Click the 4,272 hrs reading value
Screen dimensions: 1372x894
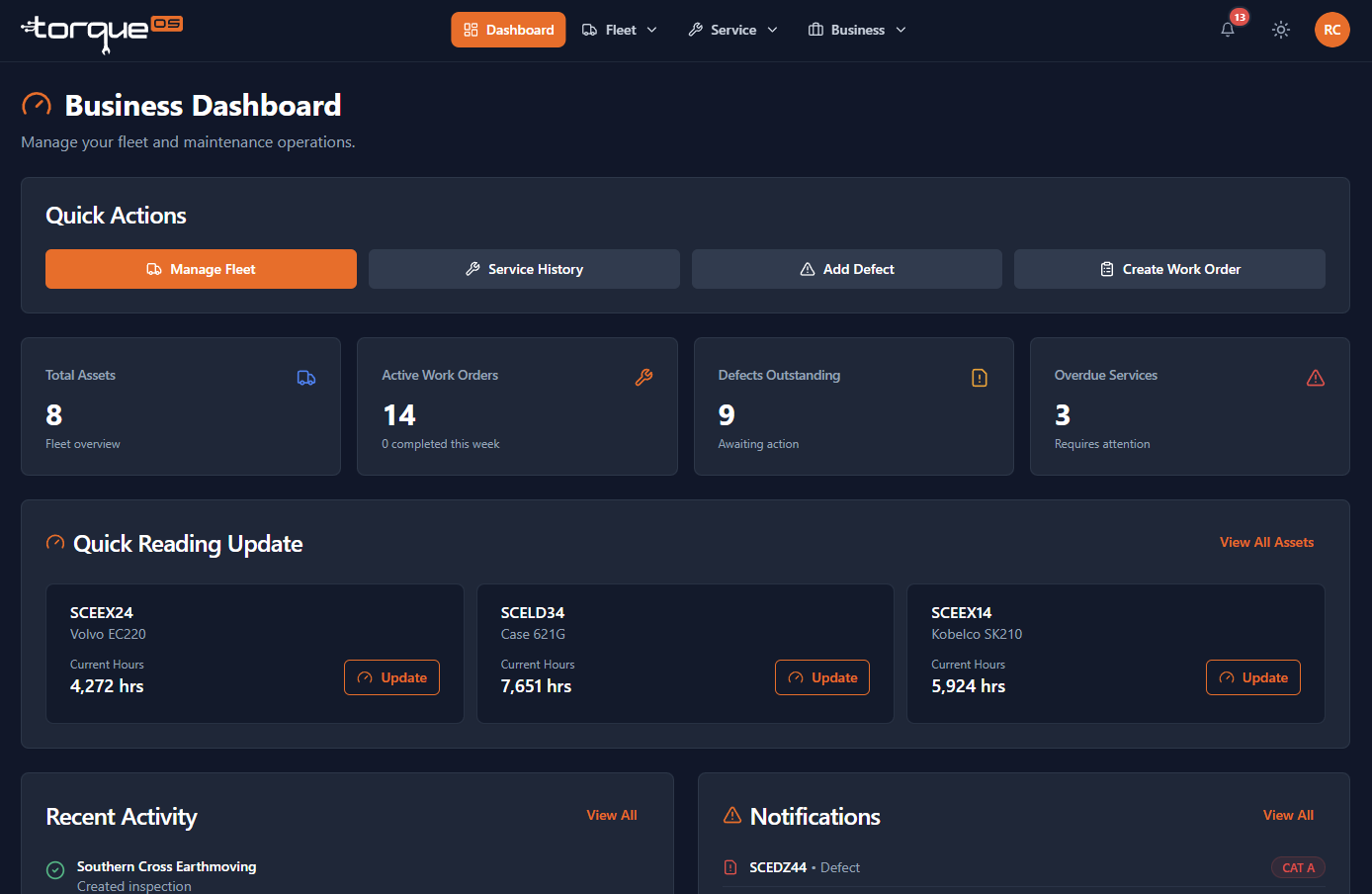click(x=107, y=686)
